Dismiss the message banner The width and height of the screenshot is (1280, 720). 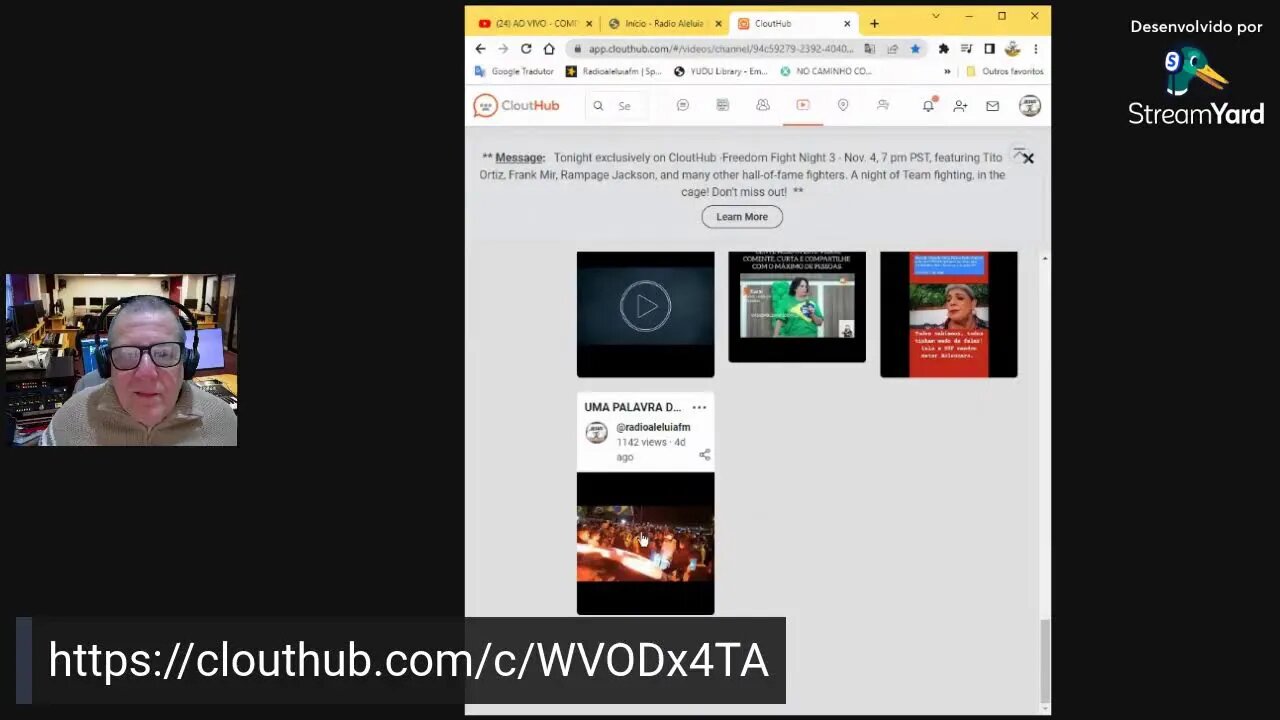point(1029,159)
